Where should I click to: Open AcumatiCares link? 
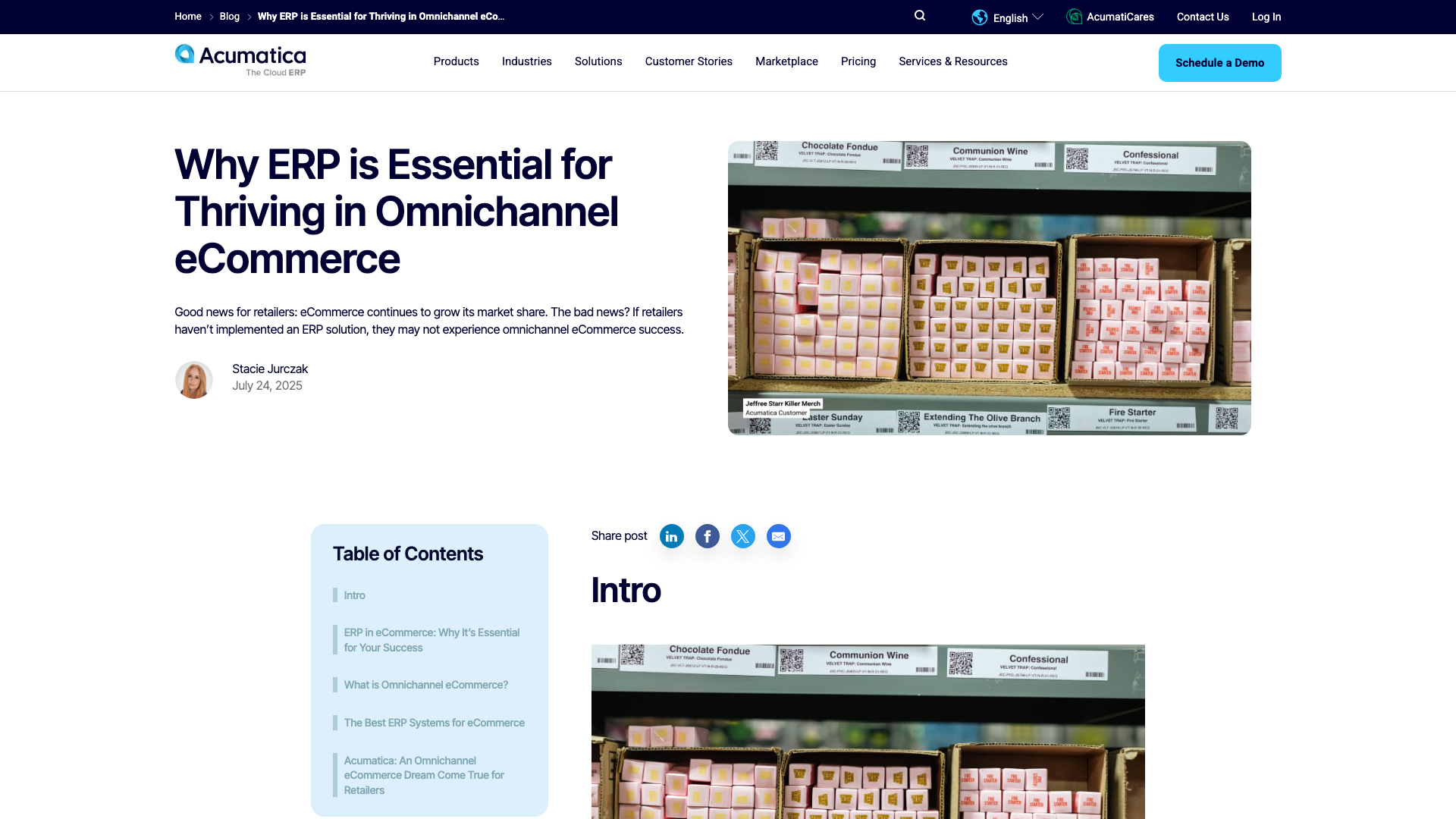point(1120,17)
